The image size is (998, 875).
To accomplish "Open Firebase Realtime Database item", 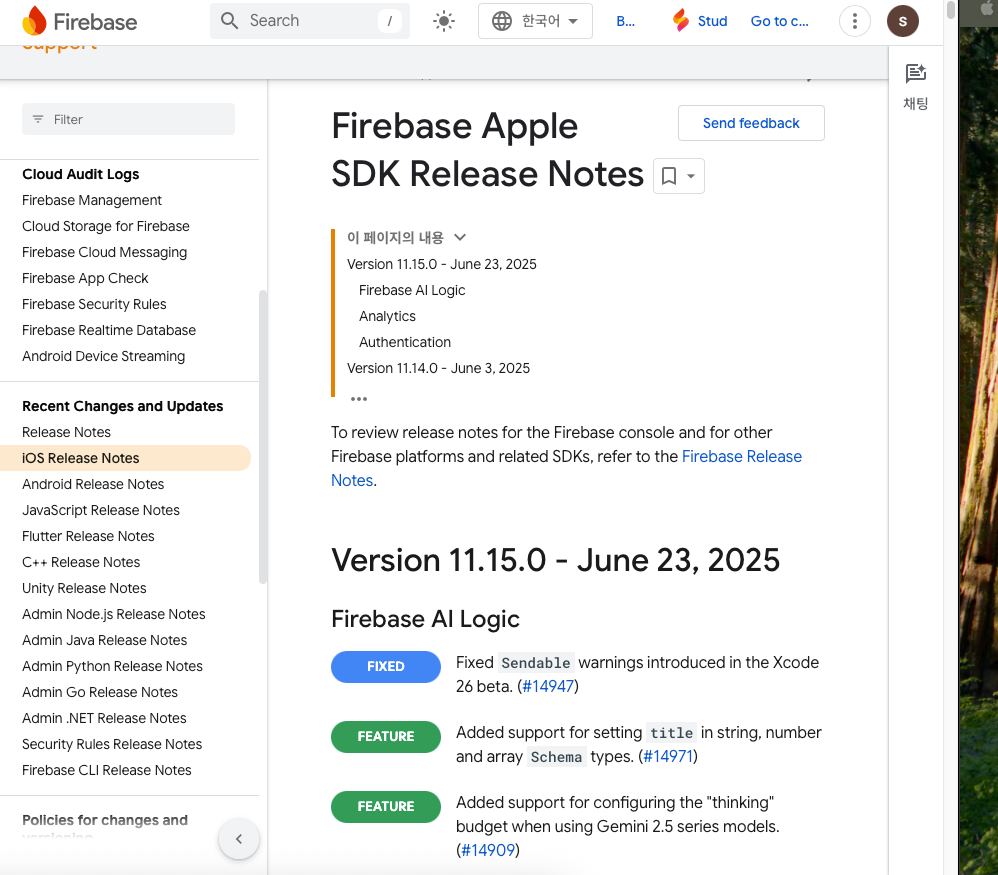I will tap(109, 330).
